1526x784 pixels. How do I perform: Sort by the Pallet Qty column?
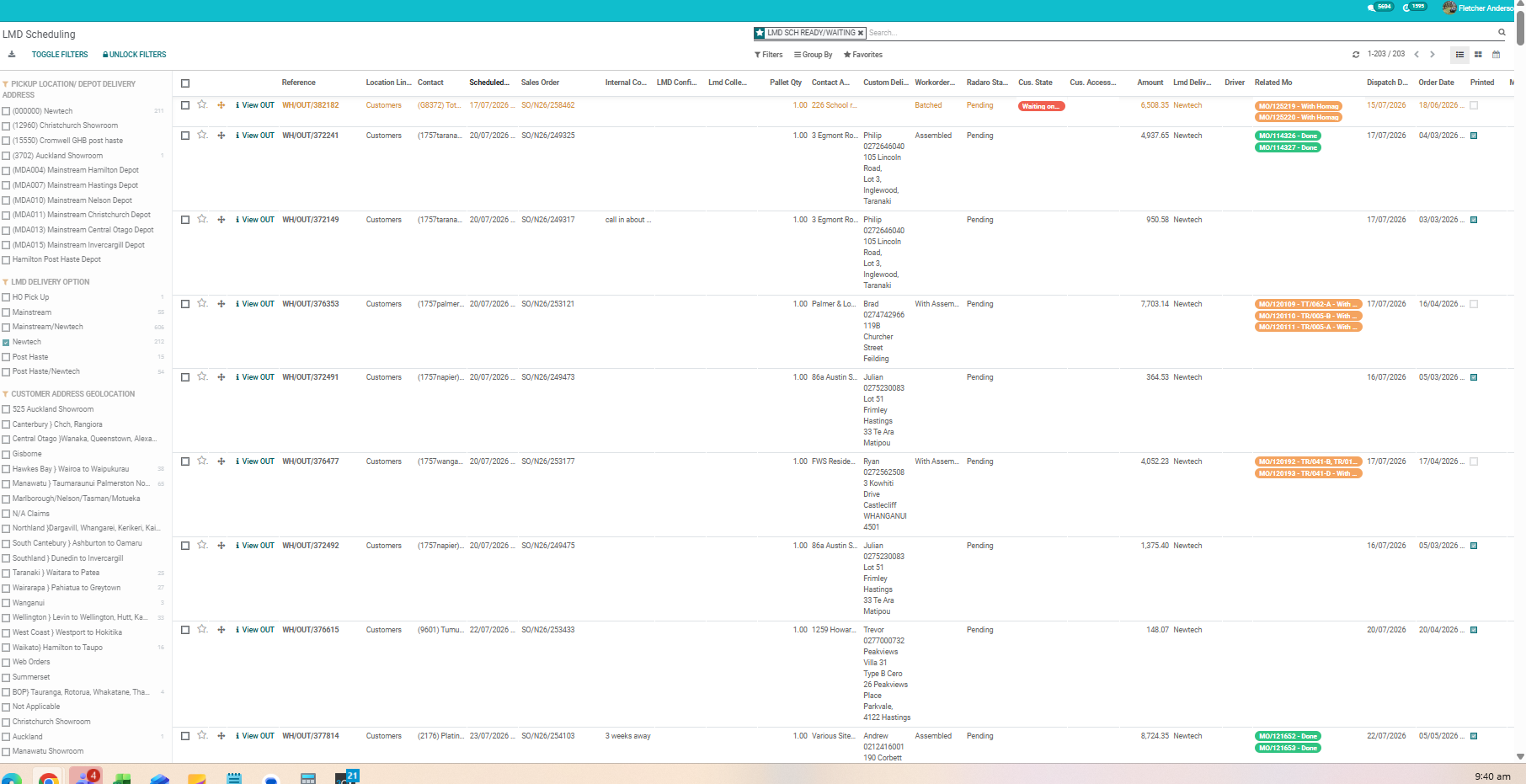click(786, 83)
